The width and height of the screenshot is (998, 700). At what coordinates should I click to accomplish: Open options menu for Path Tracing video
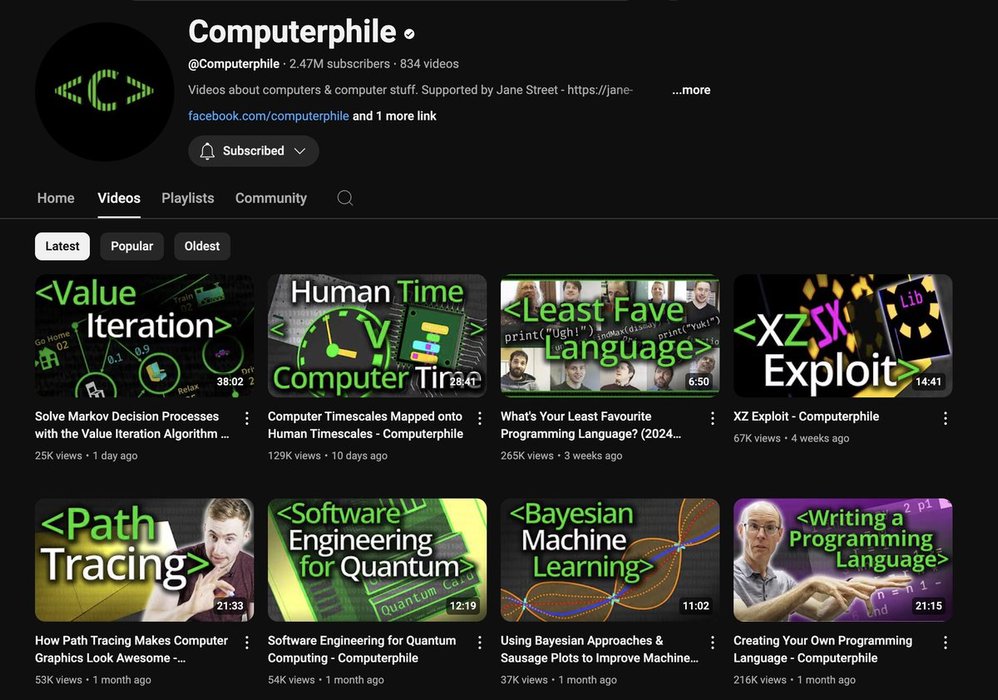(x=247, y=643)
